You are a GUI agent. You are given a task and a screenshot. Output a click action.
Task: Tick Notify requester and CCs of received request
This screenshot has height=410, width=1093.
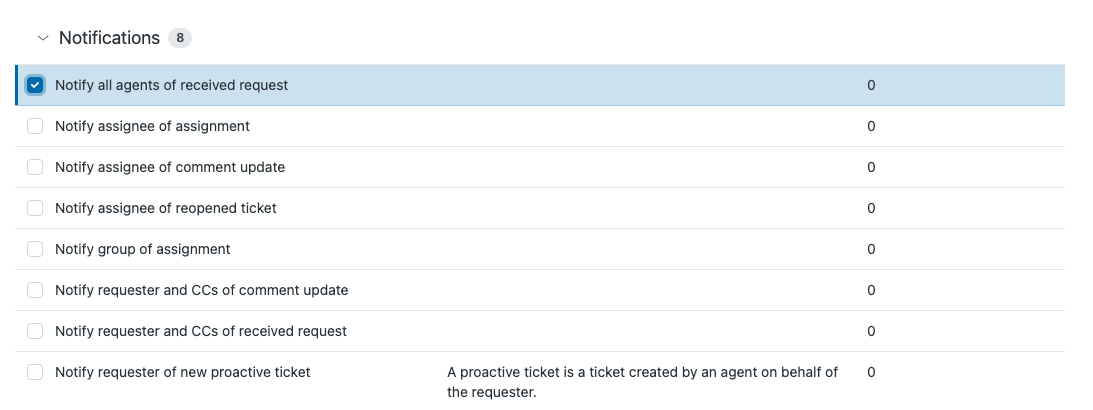click(35, 331)
